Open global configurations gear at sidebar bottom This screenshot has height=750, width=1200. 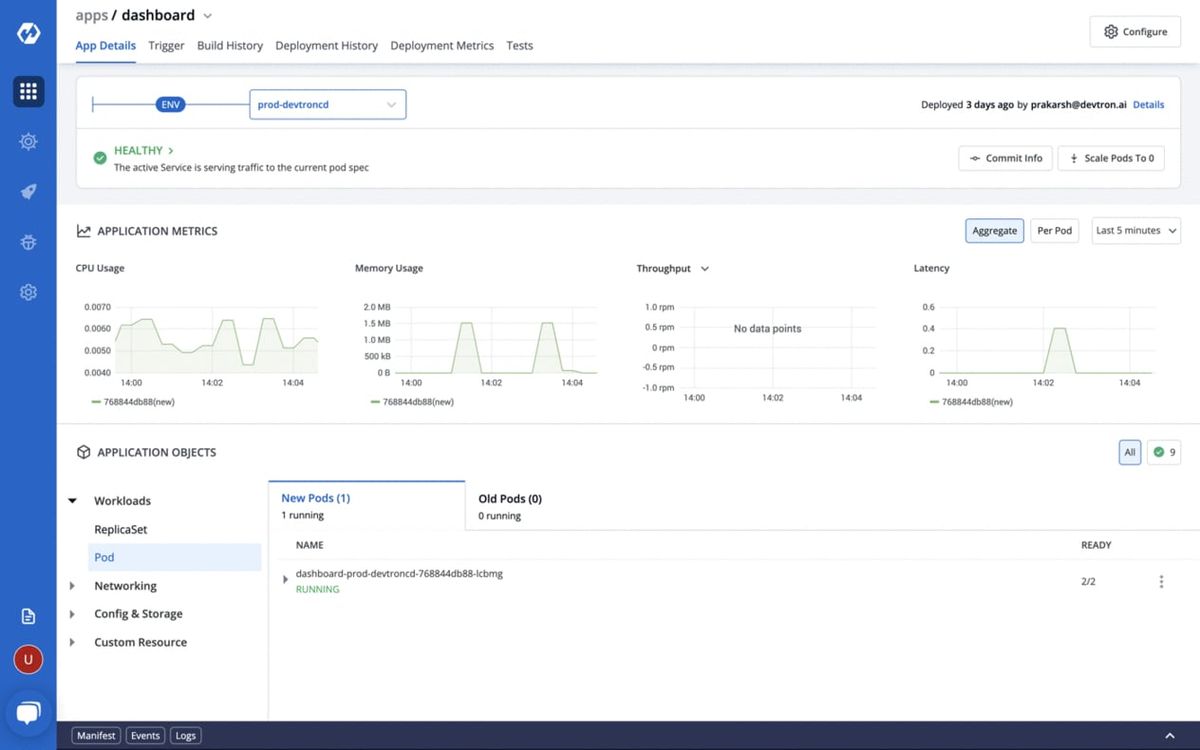[28, 291]
